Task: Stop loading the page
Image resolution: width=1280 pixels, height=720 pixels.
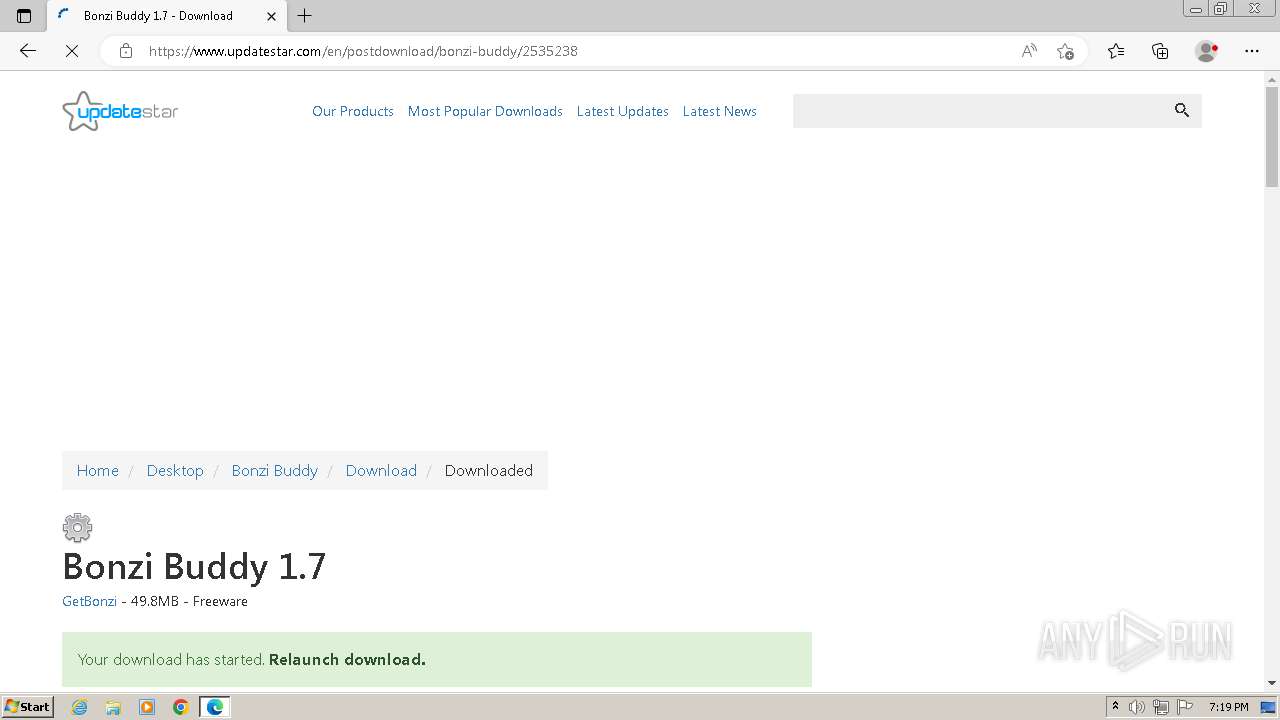Action: (72, 51)
